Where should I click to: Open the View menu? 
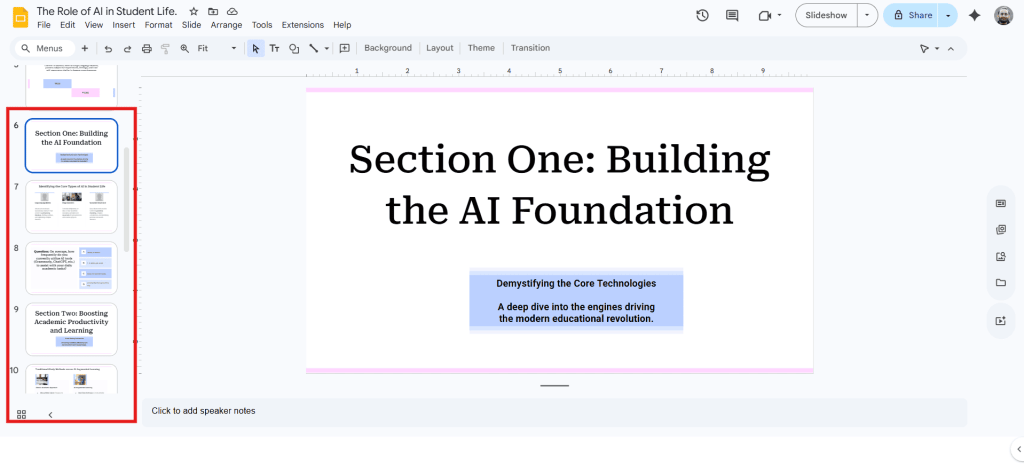tap(94, 25)
